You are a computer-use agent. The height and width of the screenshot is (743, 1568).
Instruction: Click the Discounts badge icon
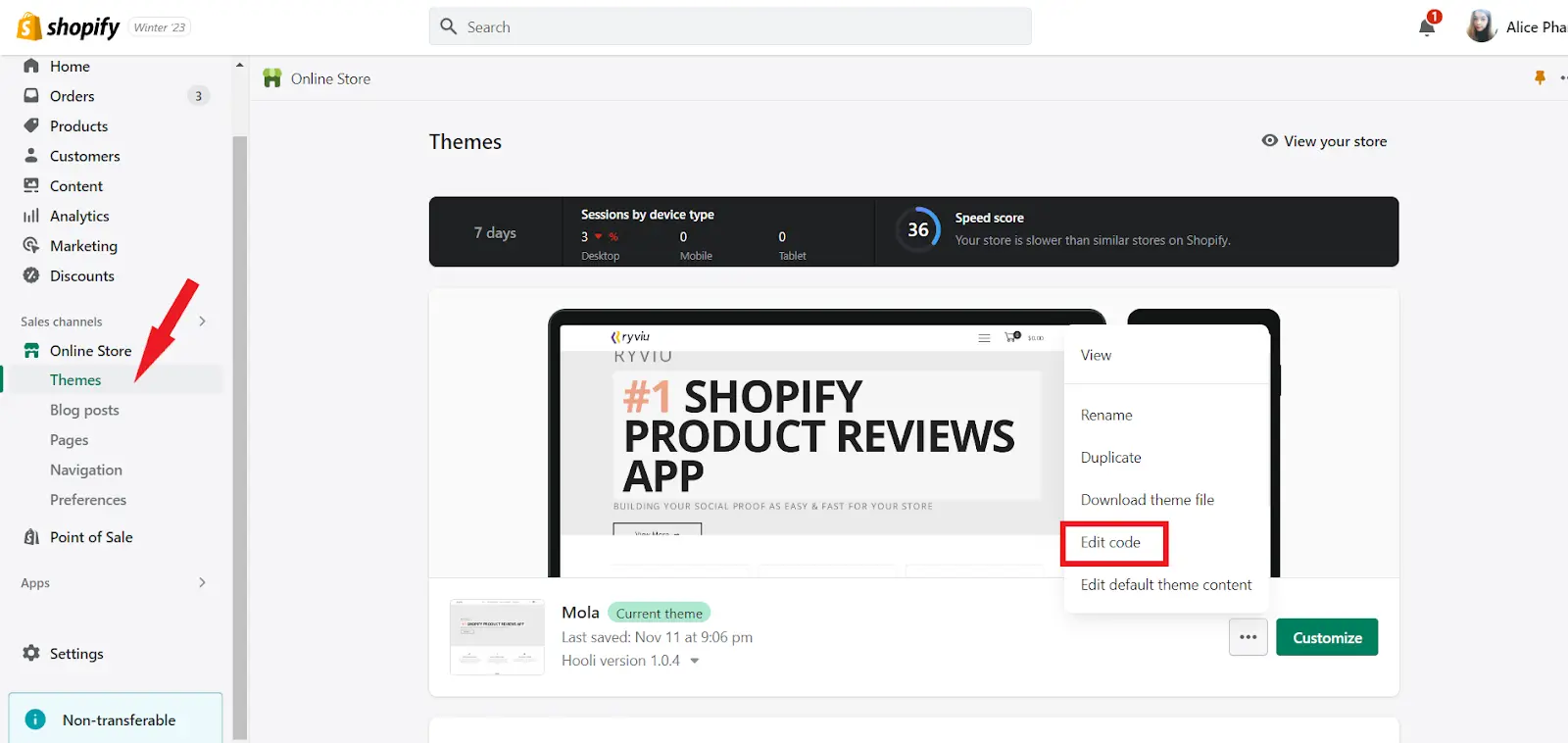click(31, 275)
